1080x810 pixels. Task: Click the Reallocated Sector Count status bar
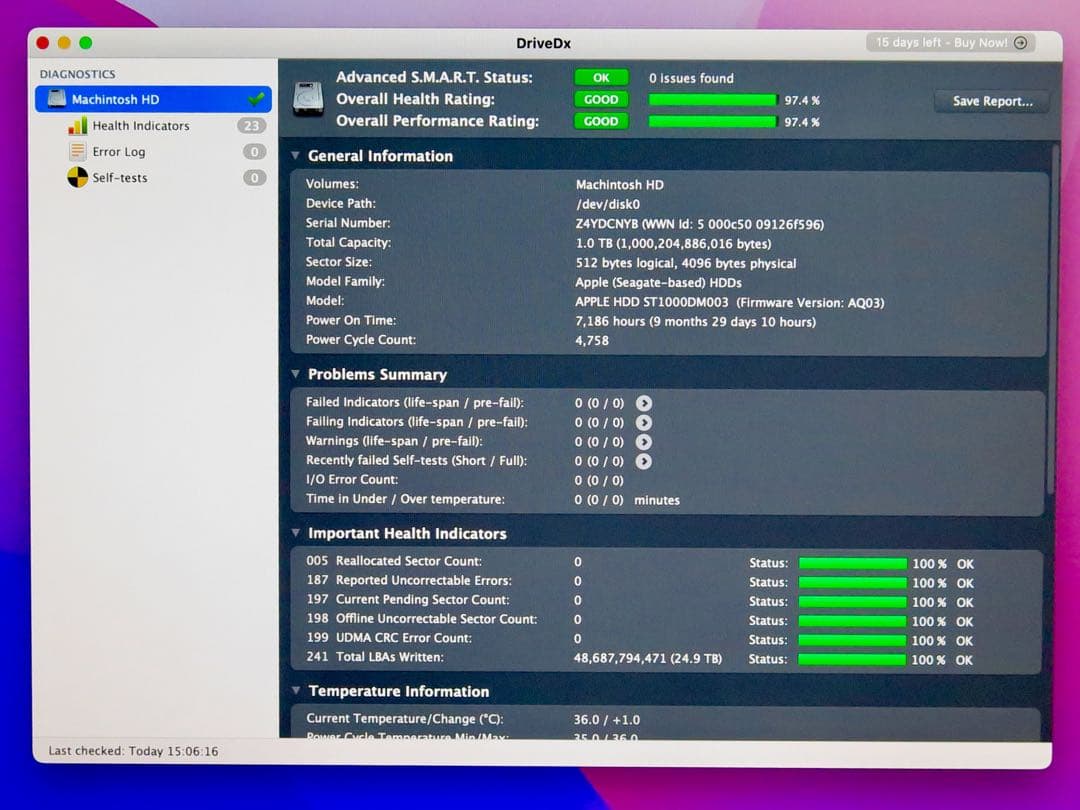pos(852,563)
